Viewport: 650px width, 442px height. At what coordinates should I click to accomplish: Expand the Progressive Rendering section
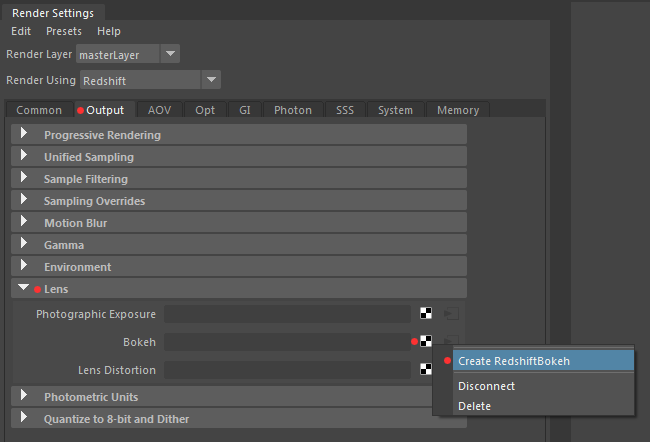(x=239, y=135)
